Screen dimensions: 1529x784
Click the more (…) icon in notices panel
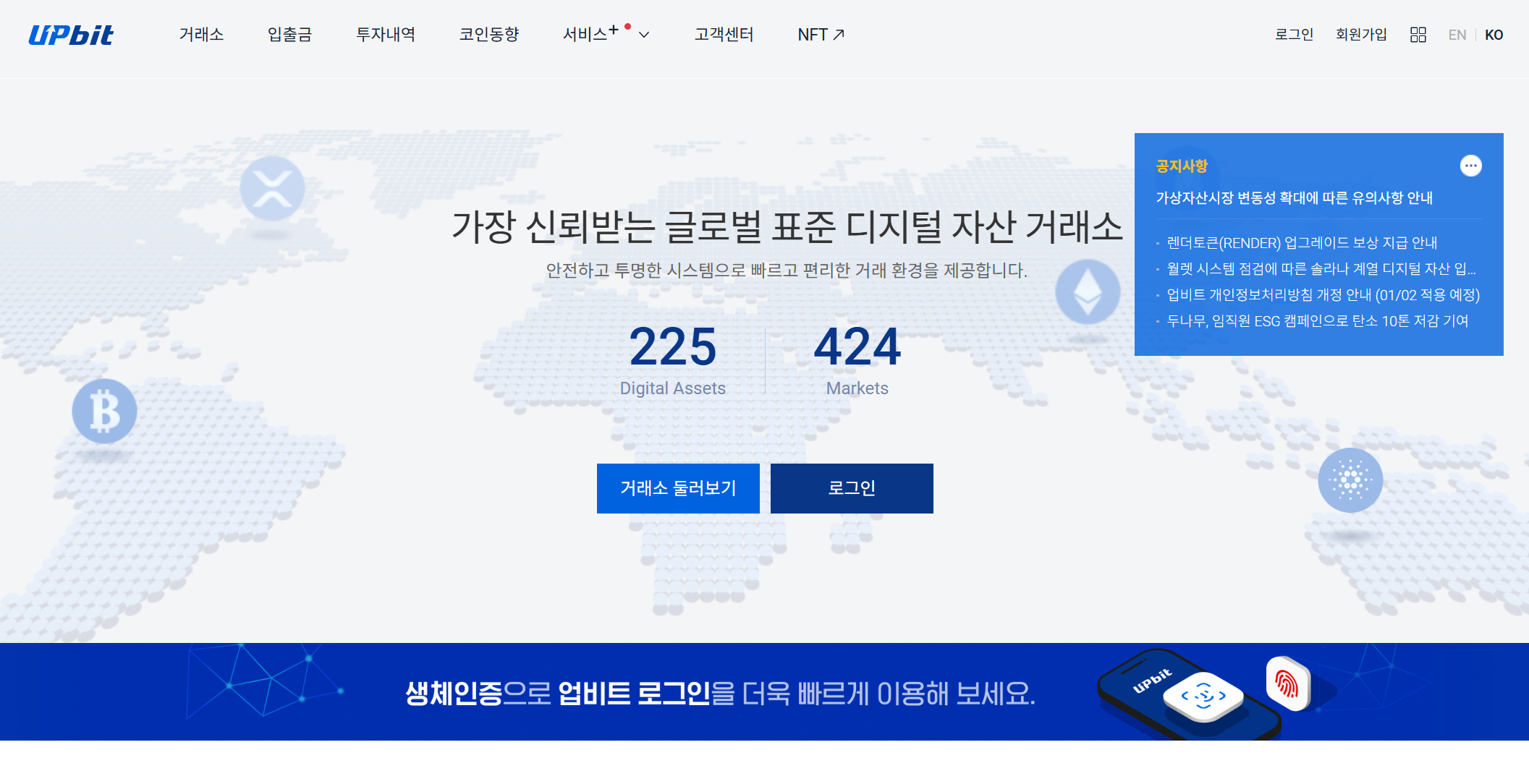[x=1470, y=166]
